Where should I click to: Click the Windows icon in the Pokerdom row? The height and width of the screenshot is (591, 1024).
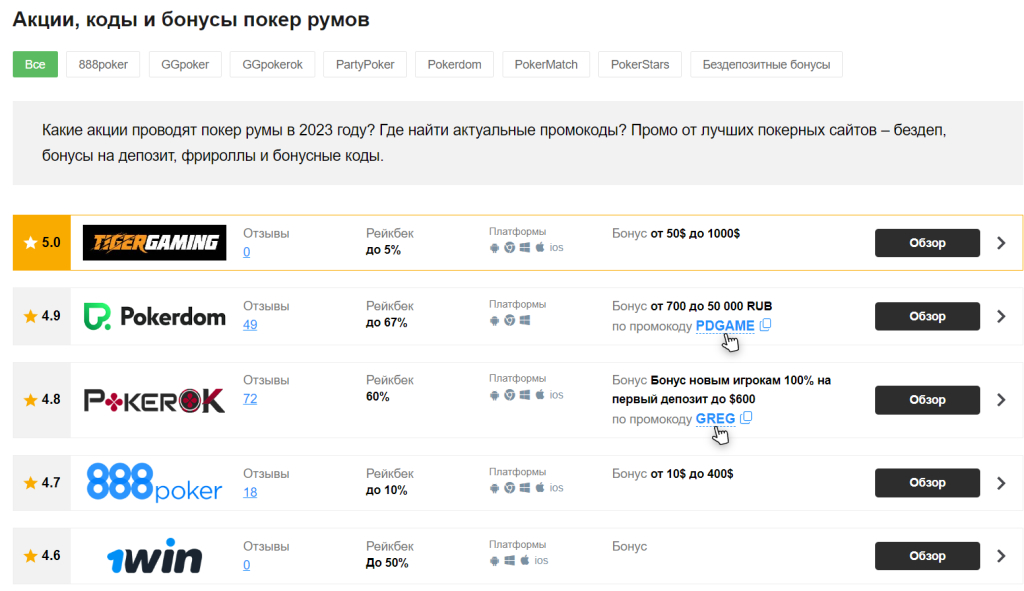coord(524,320)
